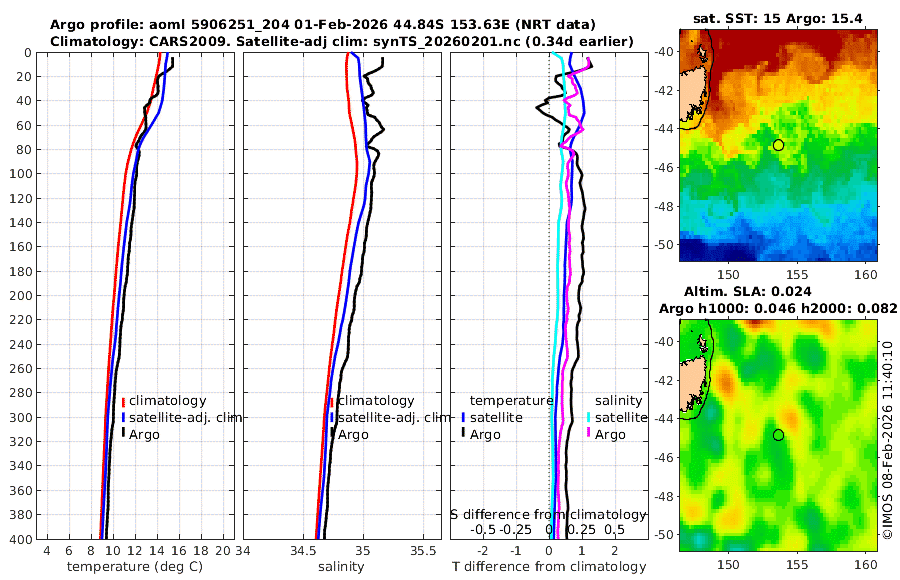Click the 'Altim. SLA: 0.024' label
900x580 pixels.
click(x=747, y=291)
